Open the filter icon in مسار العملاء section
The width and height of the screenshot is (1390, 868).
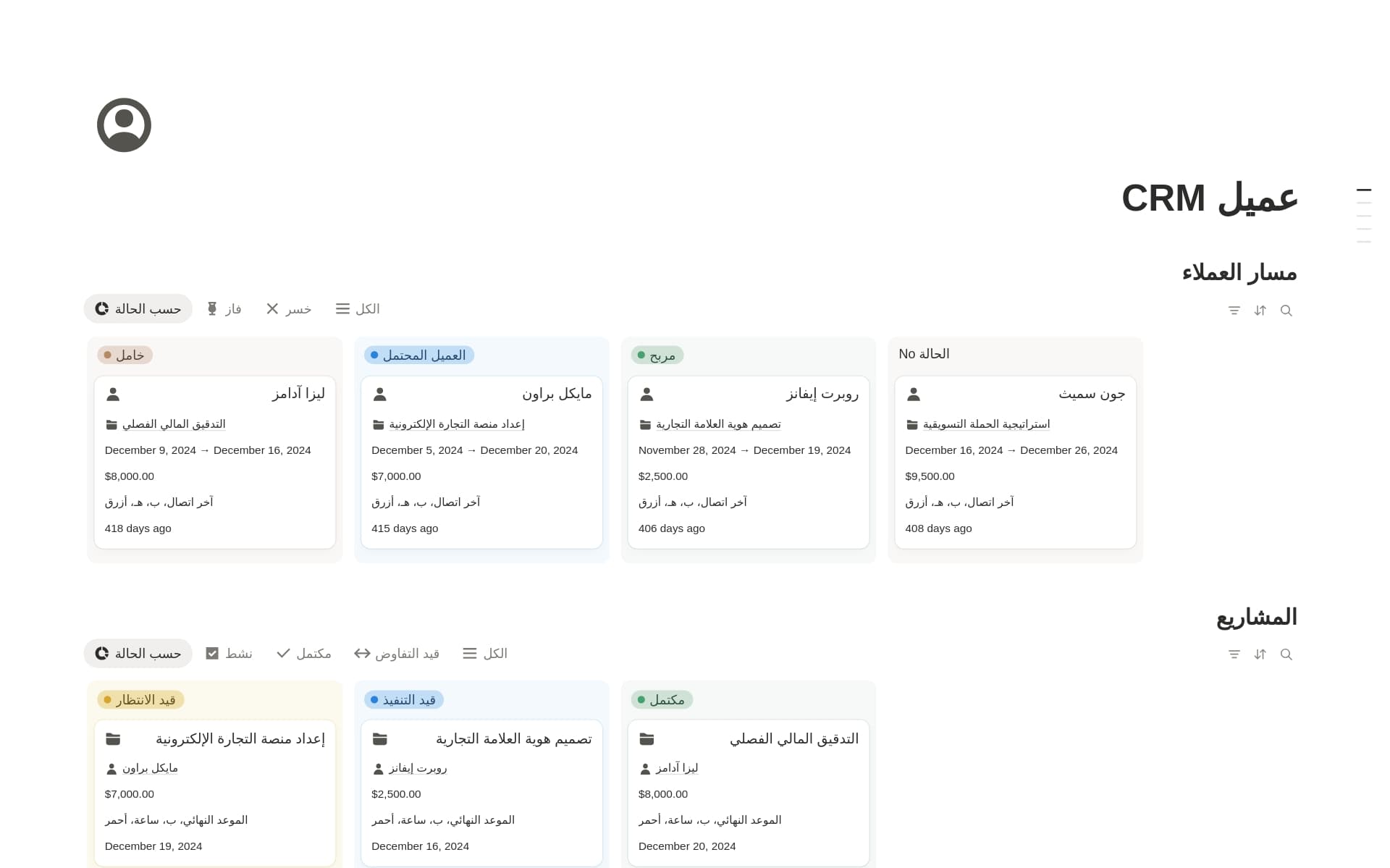[1234, 311]
